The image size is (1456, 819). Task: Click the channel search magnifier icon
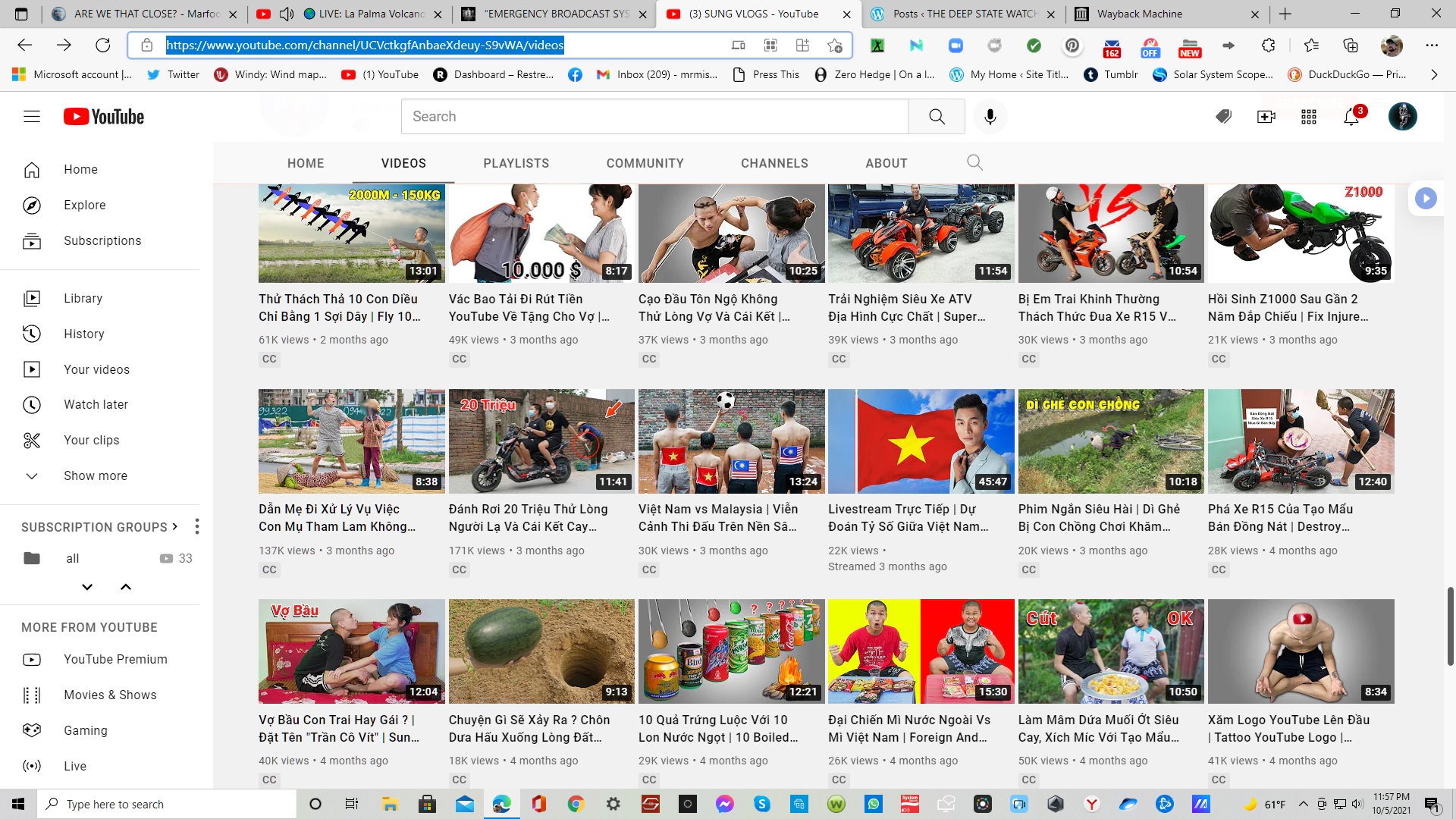point(974,162)
